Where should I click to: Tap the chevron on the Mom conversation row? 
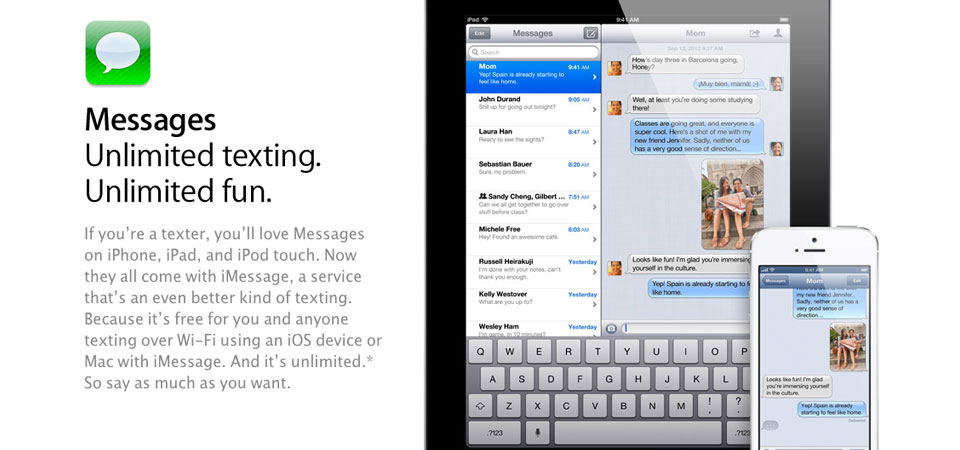point(594,77)
